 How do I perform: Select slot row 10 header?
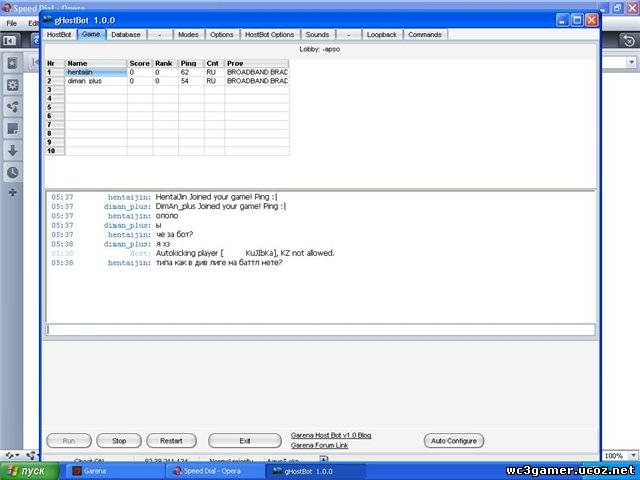click(x=55, y=151)
